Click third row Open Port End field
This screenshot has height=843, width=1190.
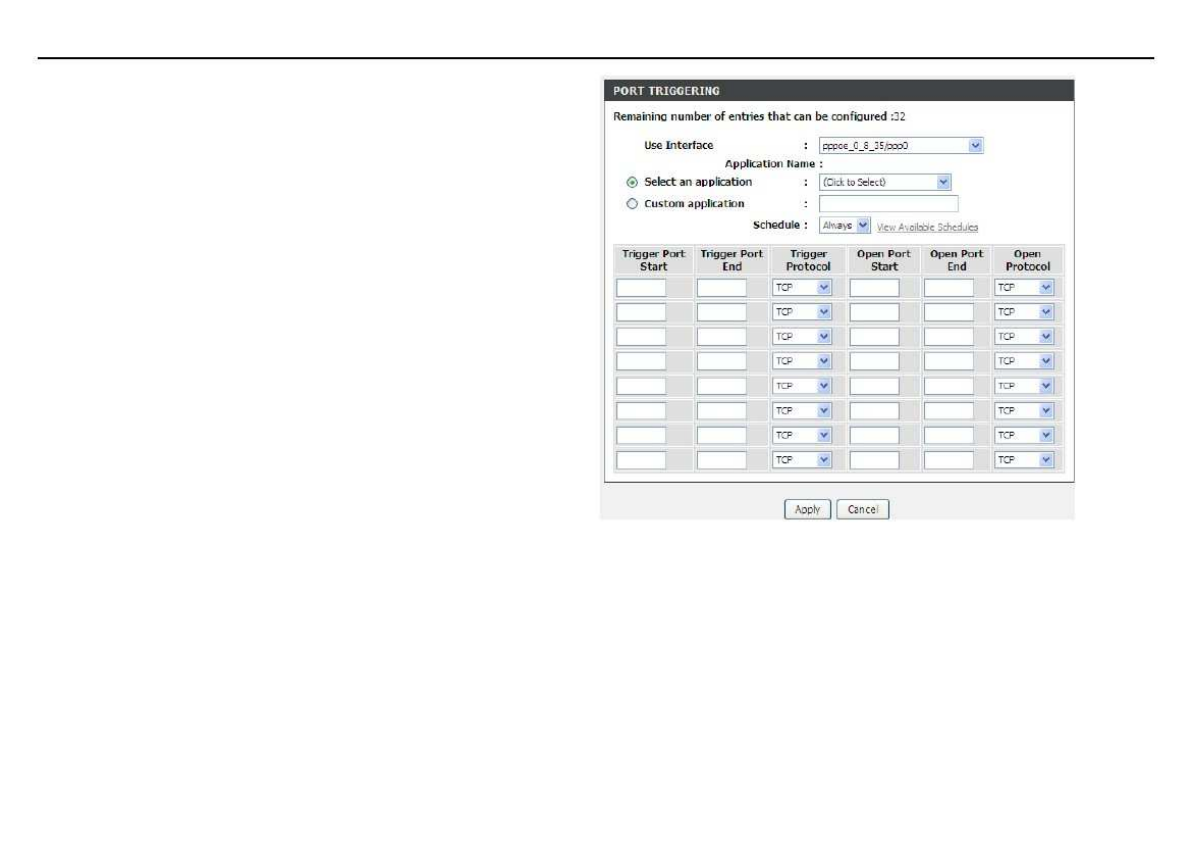pyautogui.click(x=949, y=336)
